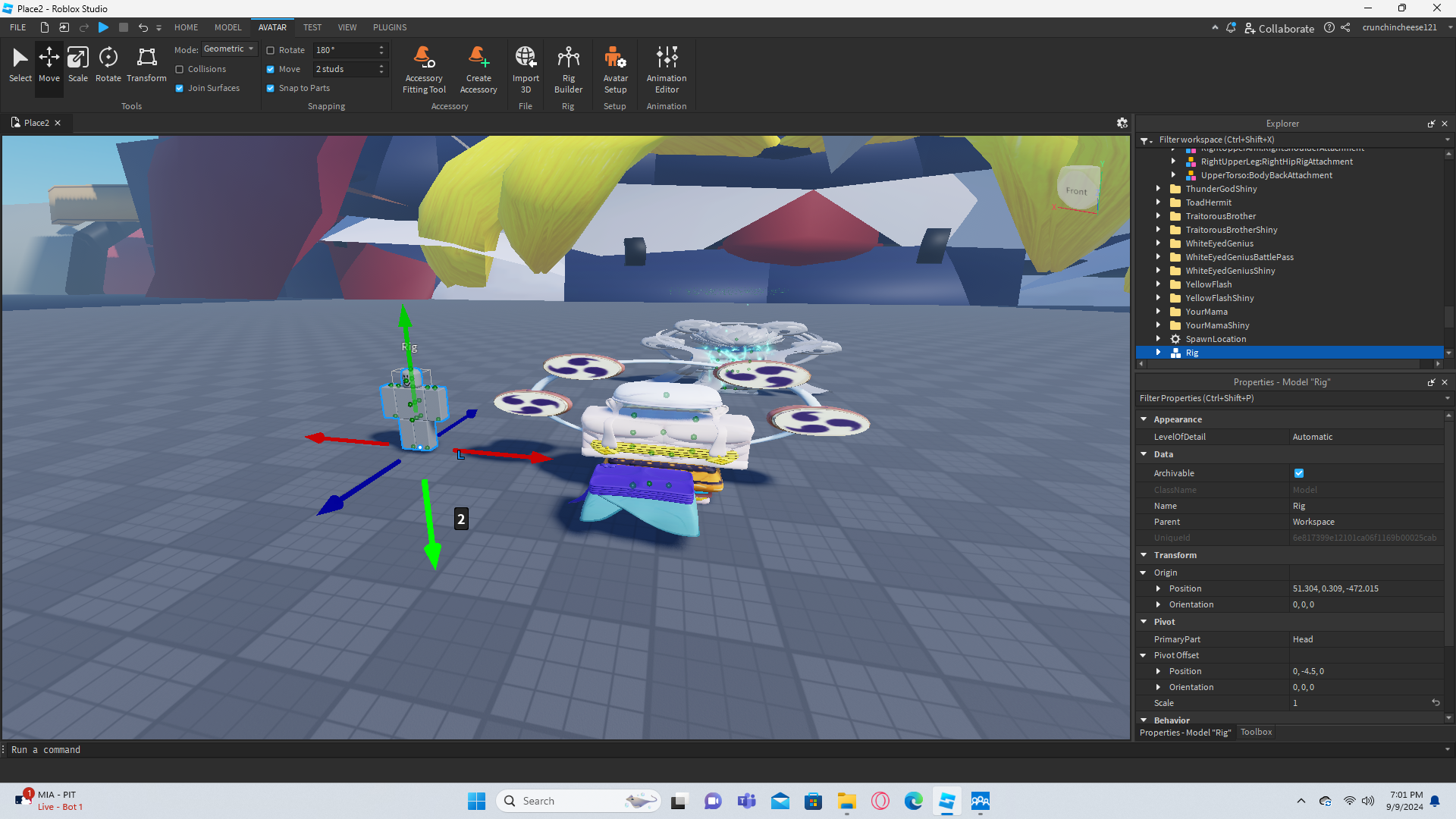Screen dimensions: 1456x819
Task: Open the Animation Editor
Action: point(666,69)
